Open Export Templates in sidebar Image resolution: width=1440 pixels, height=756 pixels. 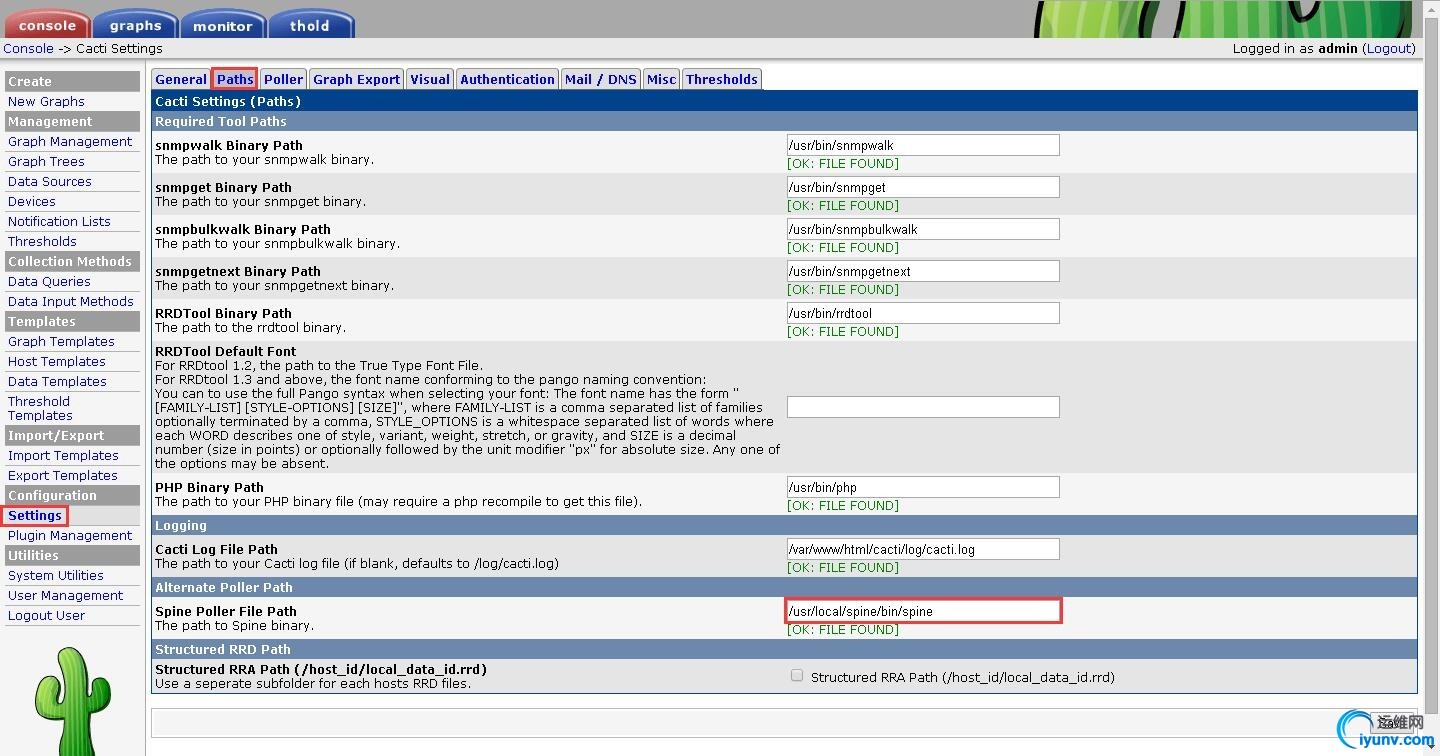[63, 475]
